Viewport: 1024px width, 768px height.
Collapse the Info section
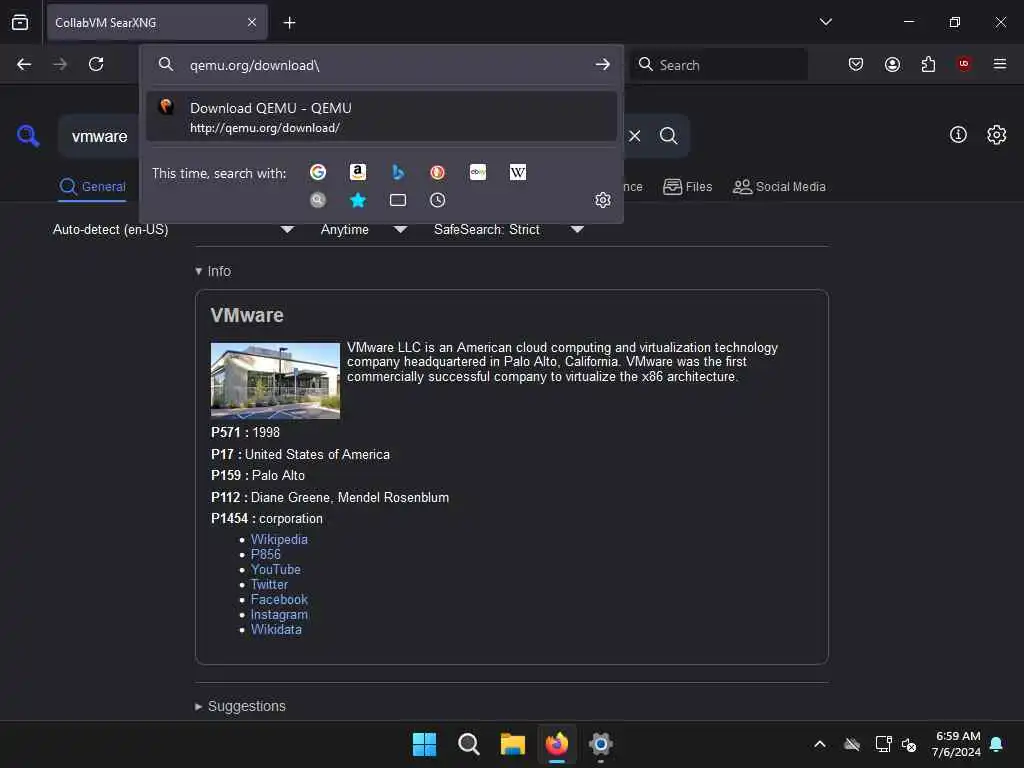[213, 271]
